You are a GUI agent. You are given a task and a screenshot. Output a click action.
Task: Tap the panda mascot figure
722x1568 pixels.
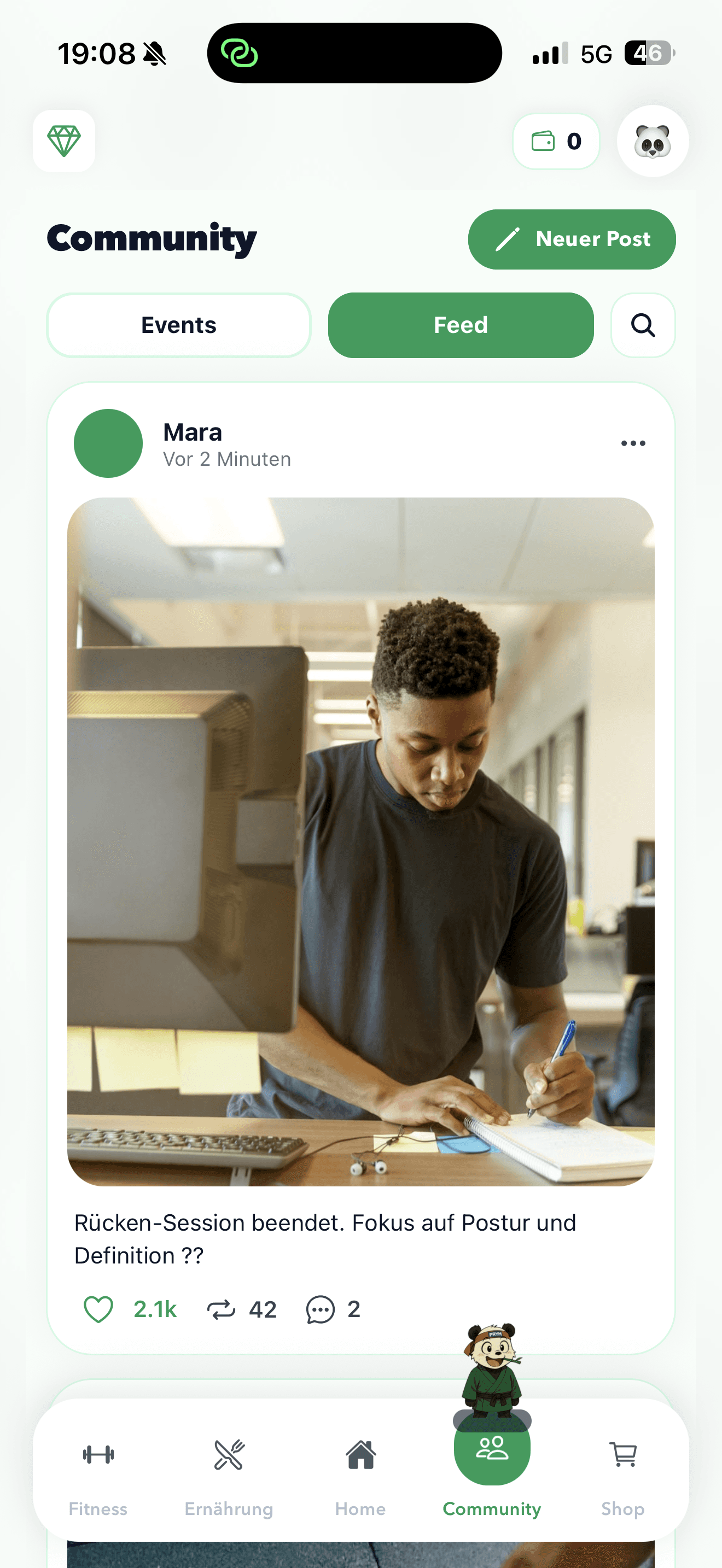point(492,1370)
